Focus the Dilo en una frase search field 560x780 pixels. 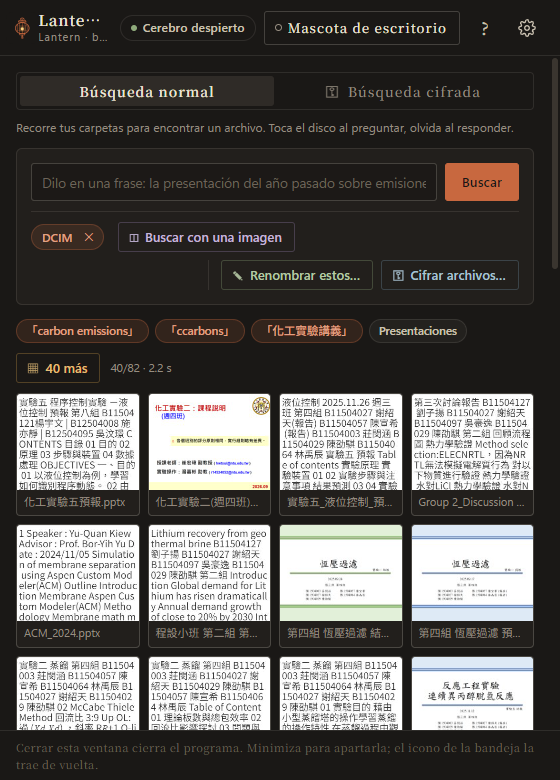click(x=234, y=182)
